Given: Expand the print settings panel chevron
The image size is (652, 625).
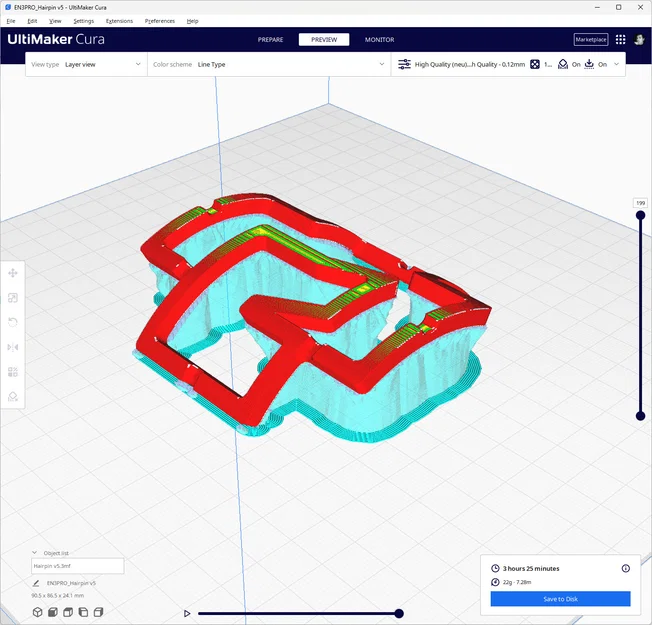Looking at the screenshot, I should pyautogui.click(x=617, y=64).
